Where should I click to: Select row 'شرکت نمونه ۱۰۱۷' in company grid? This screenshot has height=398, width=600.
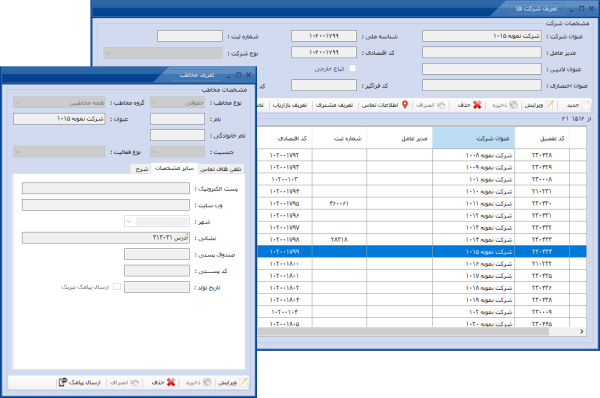click(422, 276)
